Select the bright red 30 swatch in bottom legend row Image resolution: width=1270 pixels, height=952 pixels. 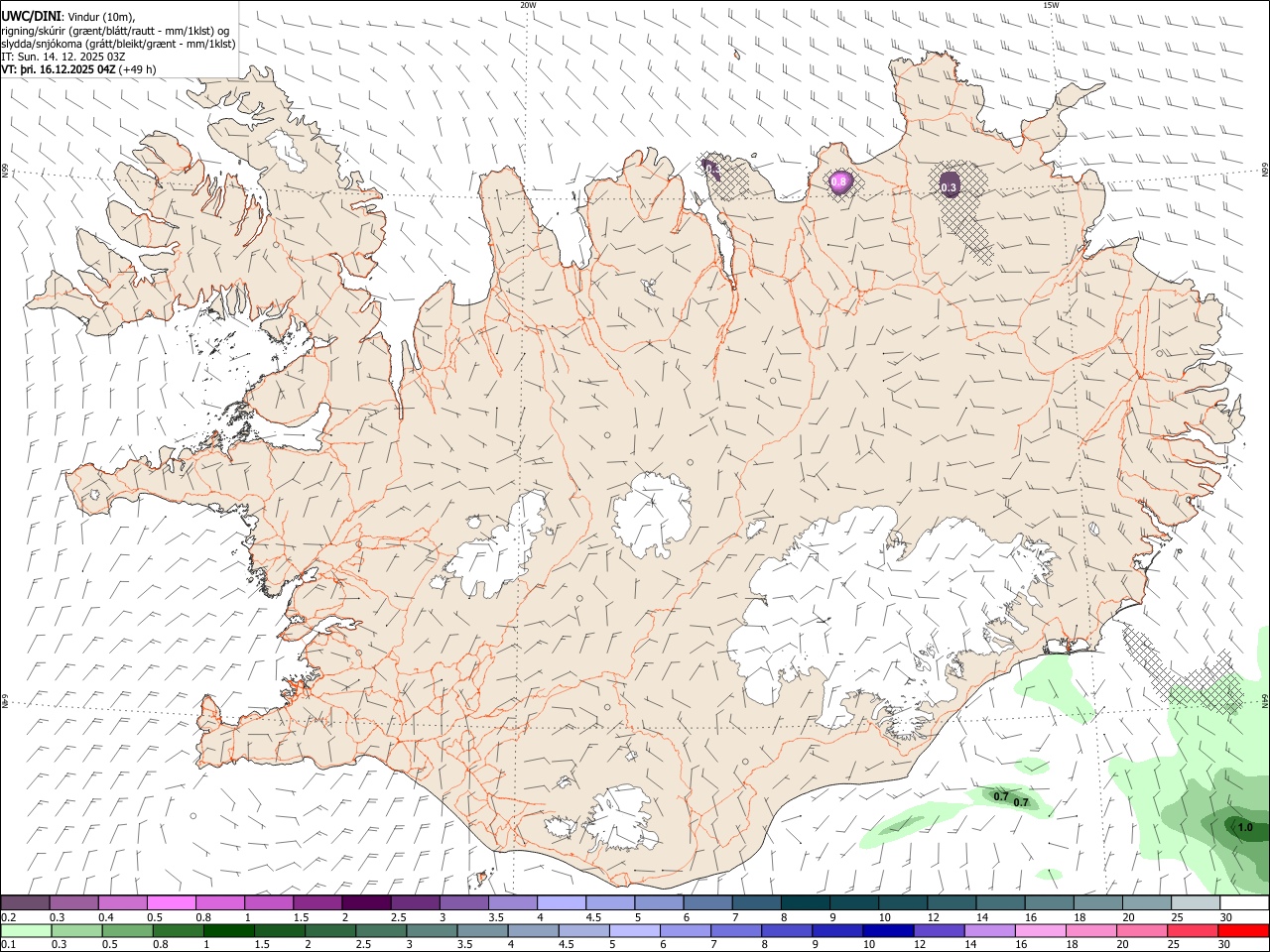point(1242,931)
